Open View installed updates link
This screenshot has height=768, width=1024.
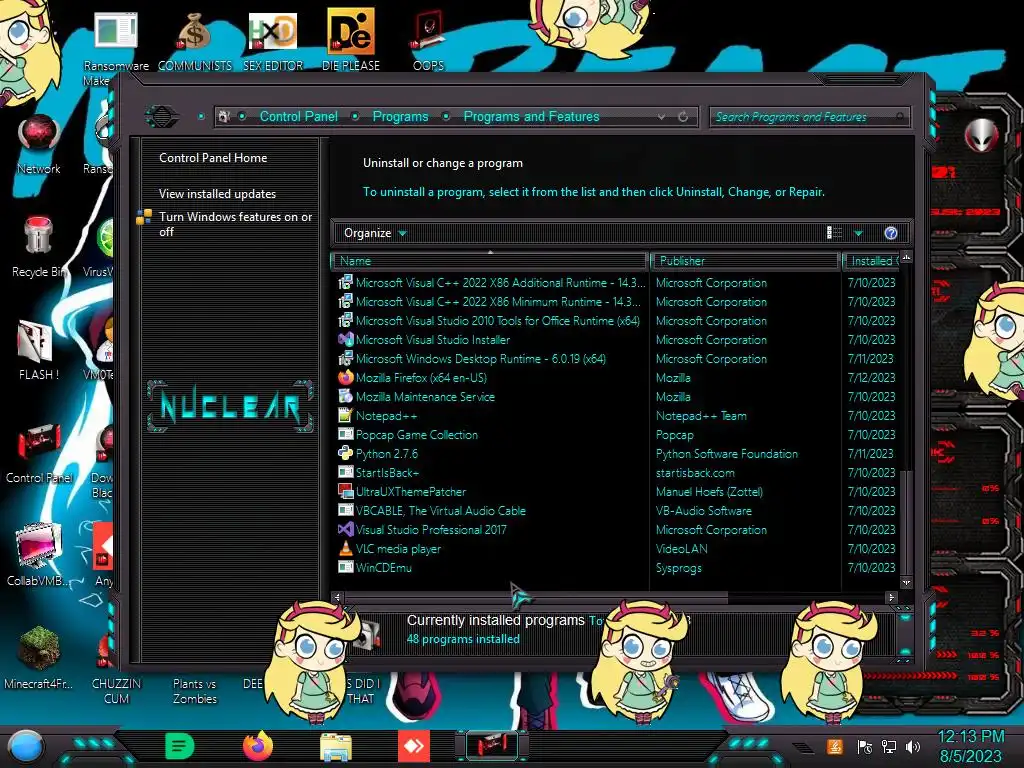coord(217,194)
